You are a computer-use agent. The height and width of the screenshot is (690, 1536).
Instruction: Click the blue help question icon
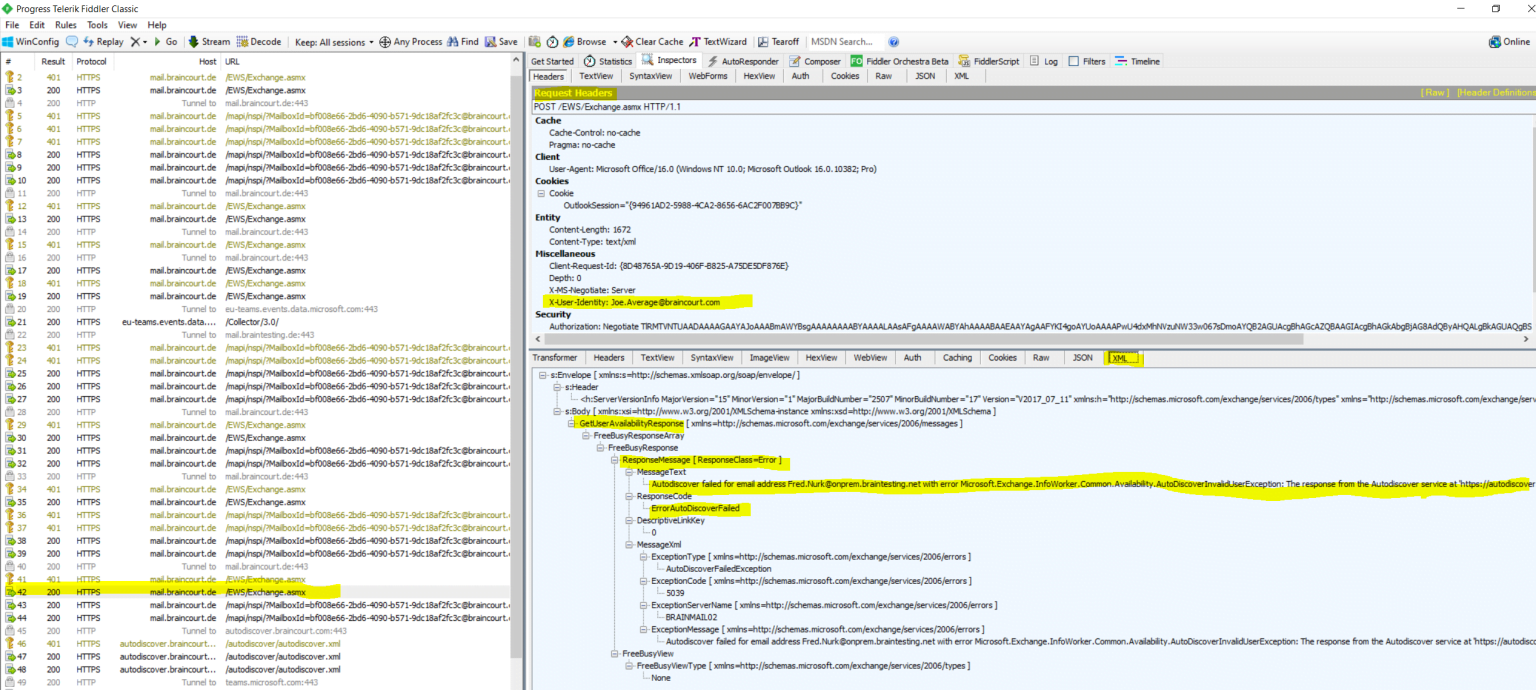[x=894, y=42]
